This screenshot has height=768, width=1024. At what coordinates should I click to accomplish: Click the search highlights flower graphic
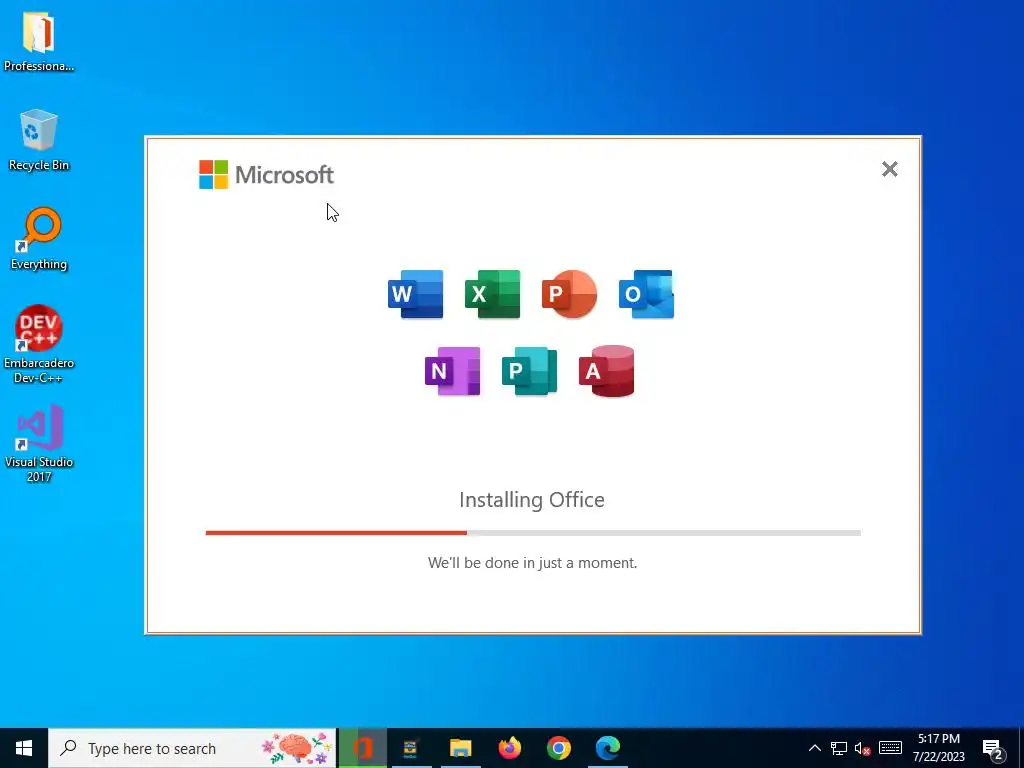297,748
